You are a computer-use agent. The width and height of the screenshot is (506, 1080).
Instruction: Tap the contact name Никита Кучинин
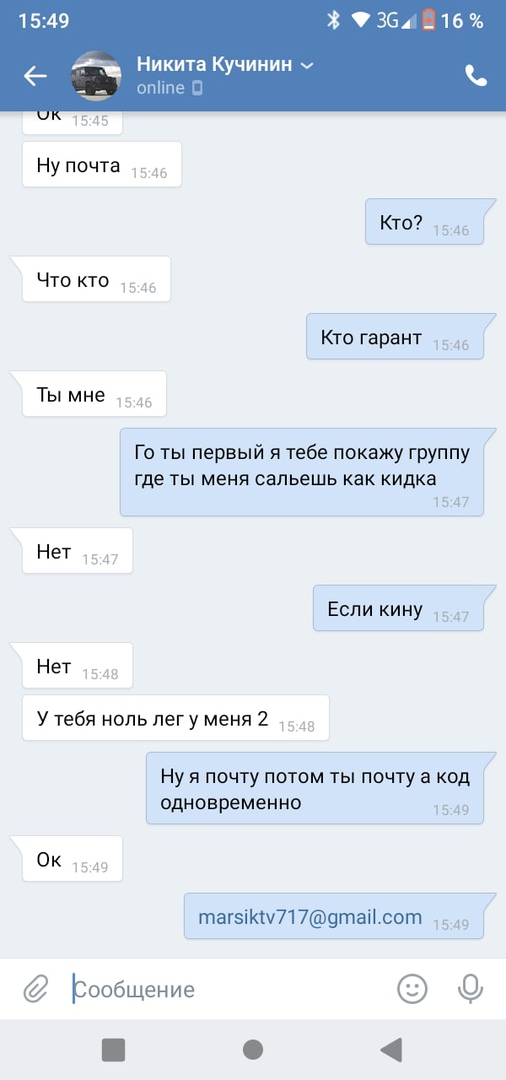(x=215, y=64)
